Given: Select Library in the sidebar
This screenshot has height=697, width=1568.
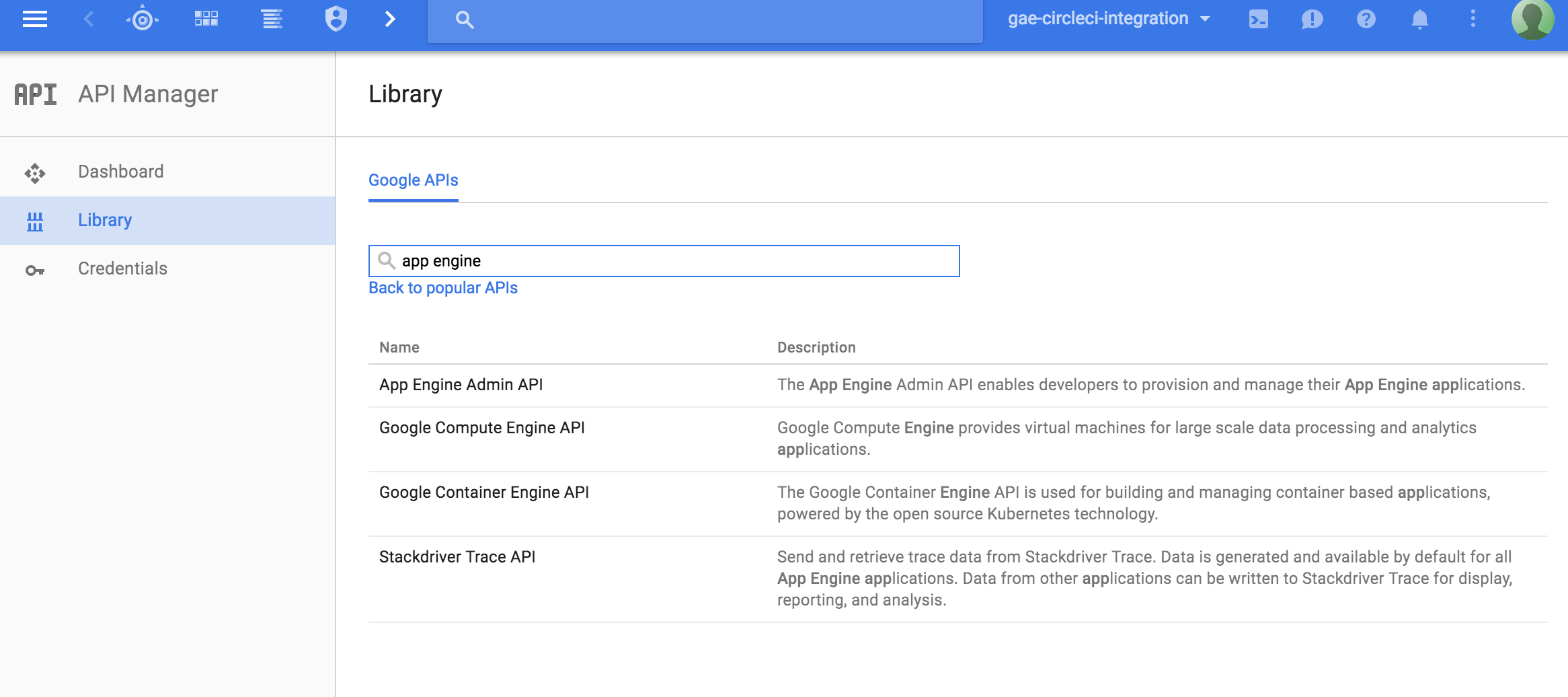Looking at the screenshot, I should pos(167,220).
